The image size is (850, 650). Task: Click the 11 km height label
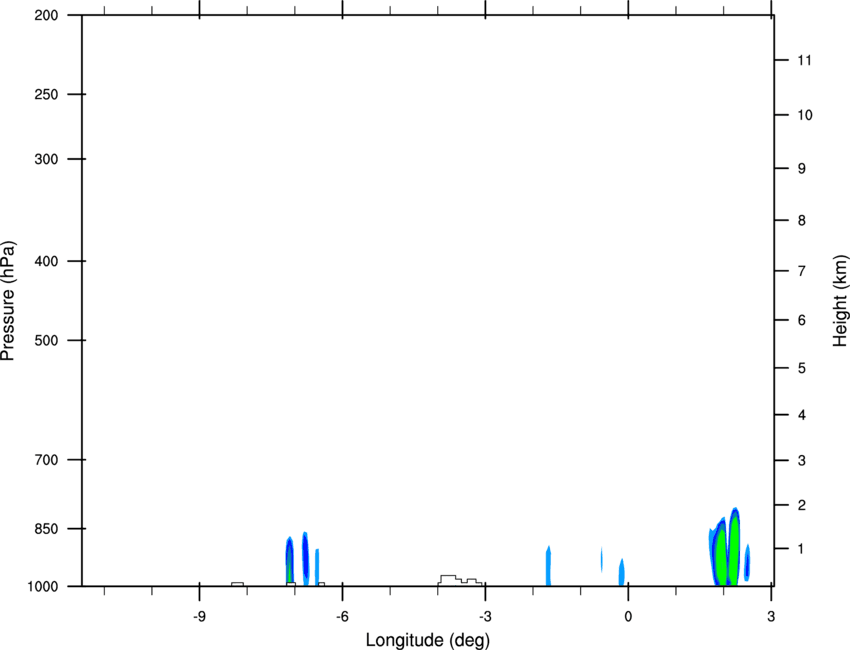804,60
